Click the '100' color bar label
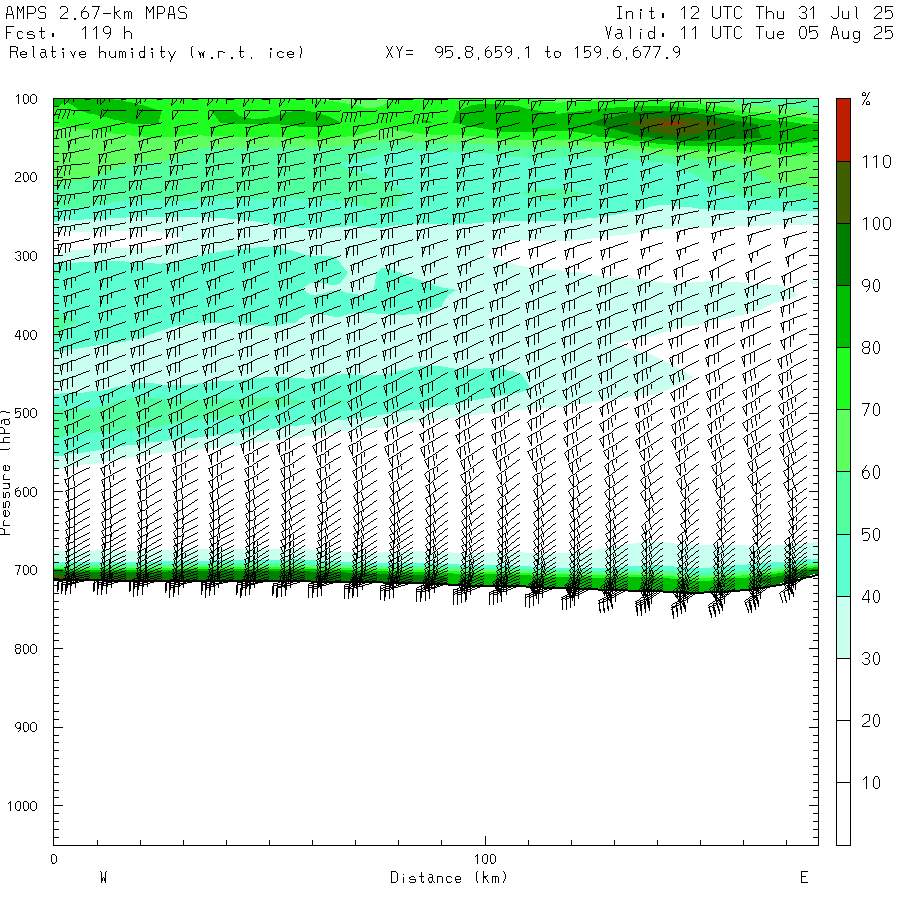 876,224
